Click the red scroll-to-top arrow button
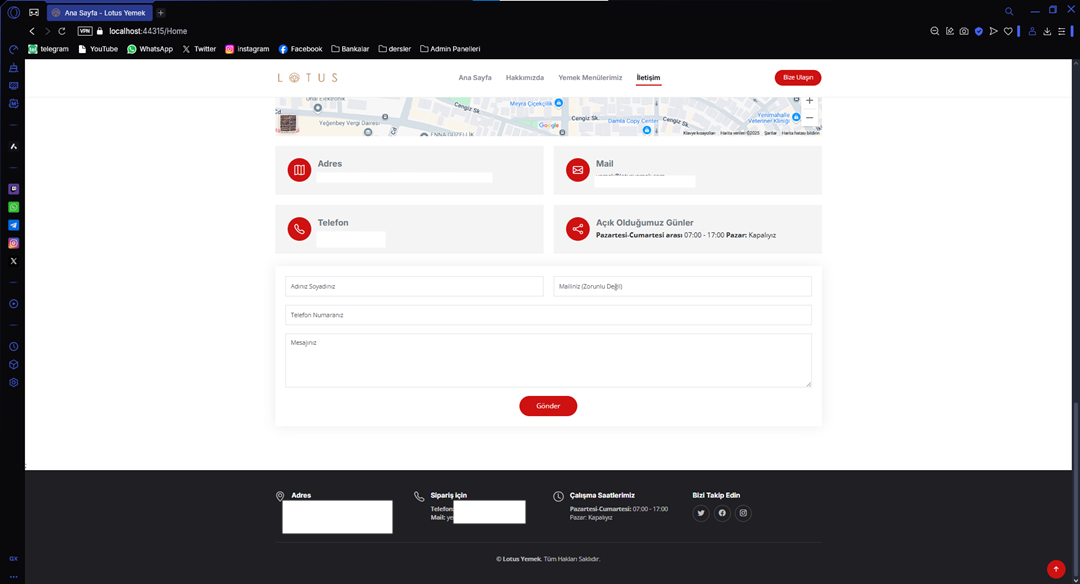Viewport: 1080px width, 584px height. pyautogui.click(x=1055, y=569)
